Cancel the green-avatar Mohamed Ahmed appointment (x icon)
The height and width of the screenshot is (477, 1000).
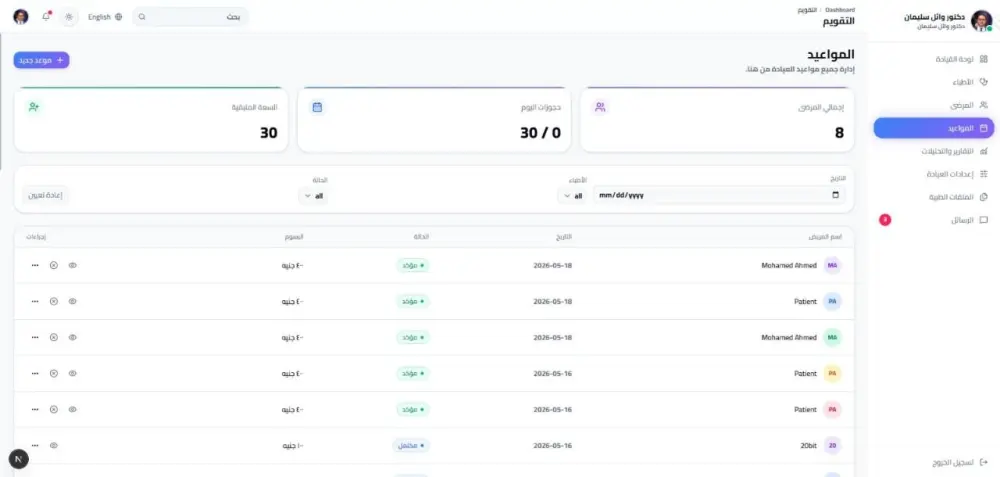tap(54, 337)
